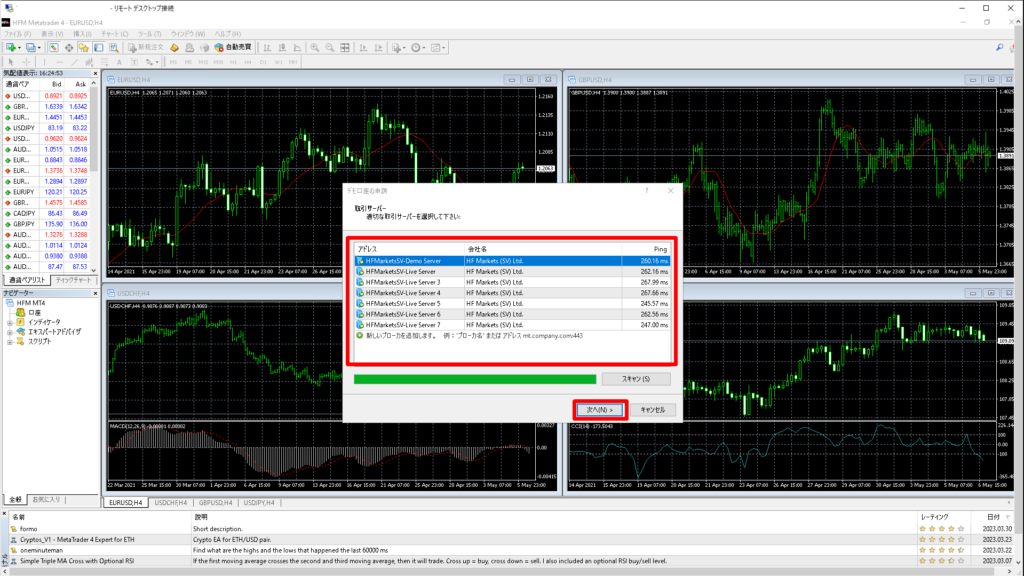Switch chart to bar chart icon
The image size is (1024, 576).
(x=267, y=48)
